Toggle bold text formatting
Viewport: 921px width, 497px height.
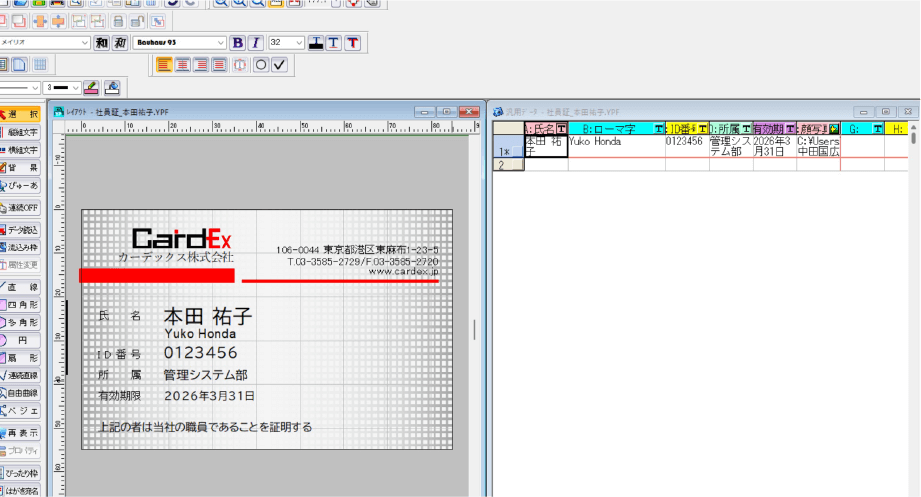(238, 43)
